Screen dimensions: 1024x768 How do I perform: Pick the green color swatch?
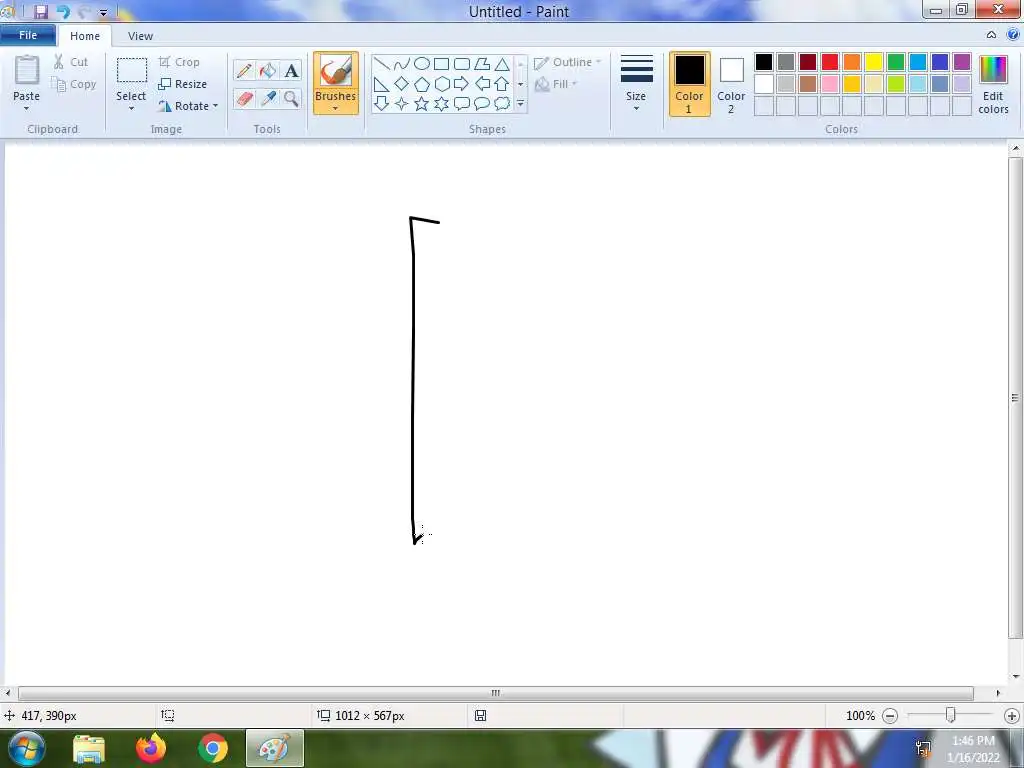point(896,62)
